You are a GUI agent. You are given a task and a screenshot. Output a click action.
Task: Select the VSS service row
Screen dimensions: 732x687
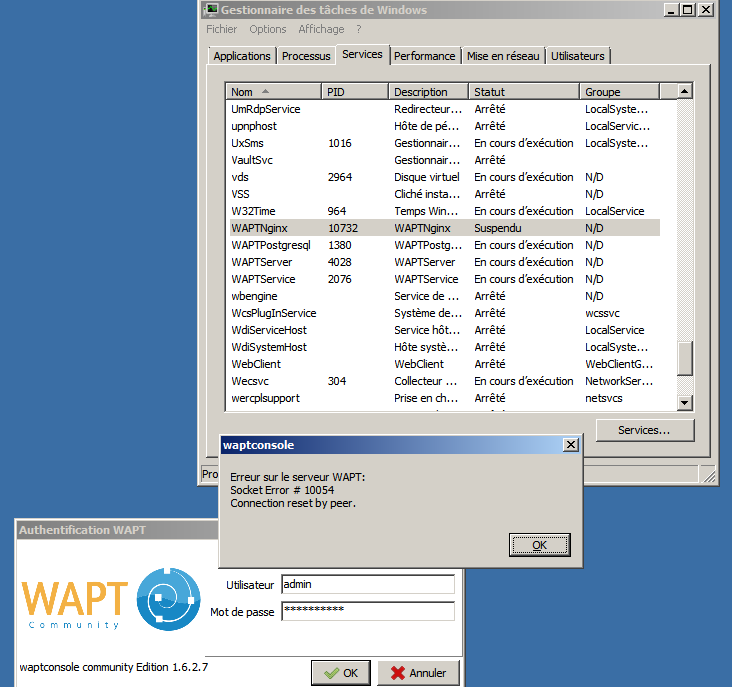tap(444, 194)
